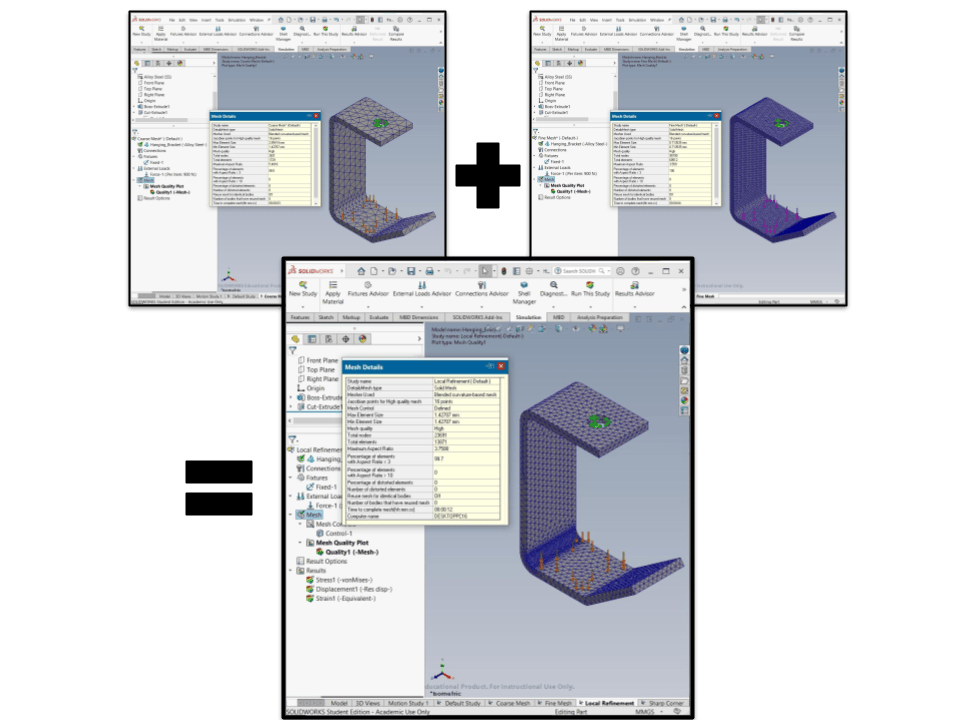Click New Study in the bottom SolidWorks window

[x=302, y=289]
